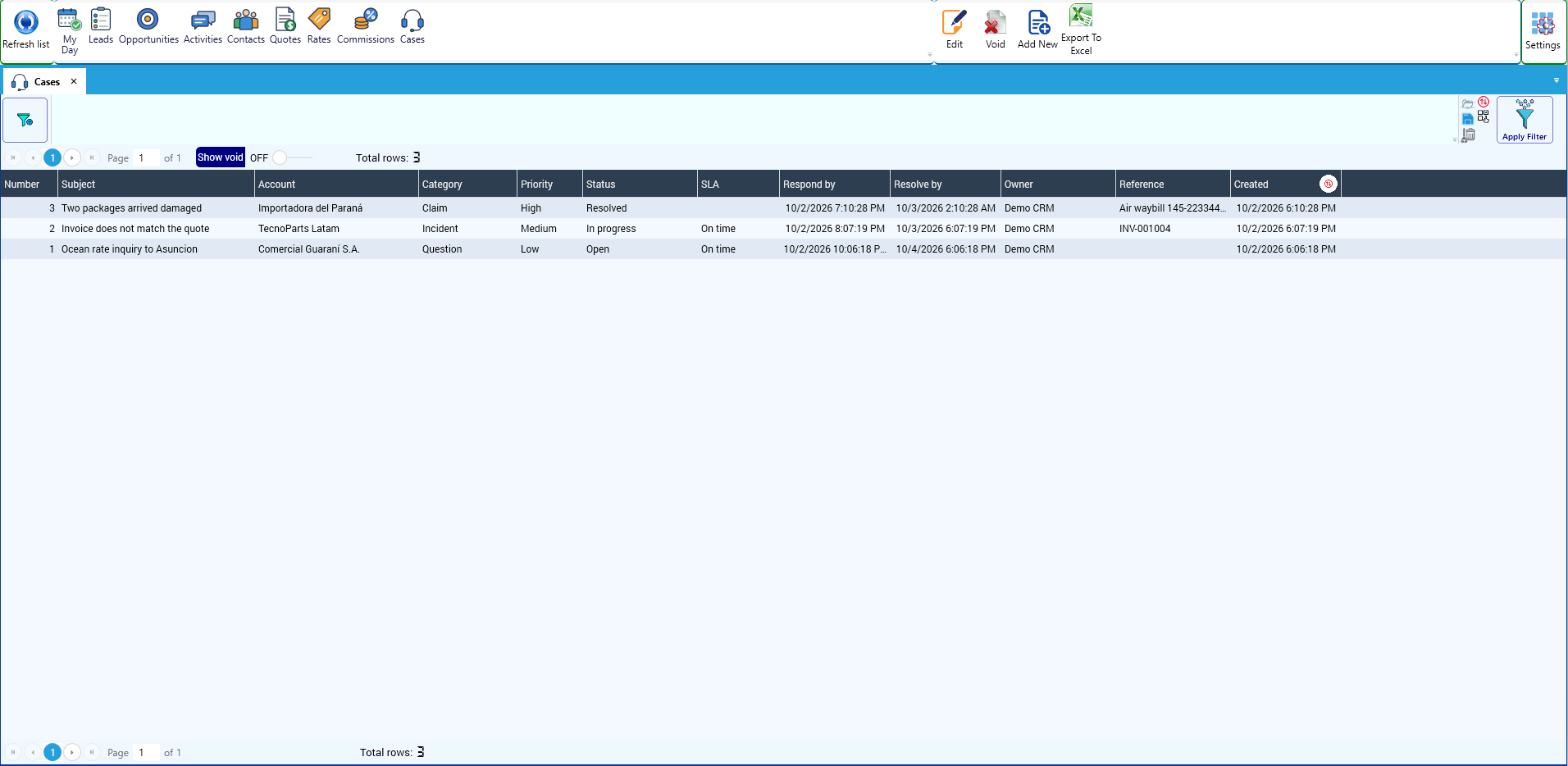The image size is (1568, 766).
Task: Click the top Page number input field
Action: 146,157
